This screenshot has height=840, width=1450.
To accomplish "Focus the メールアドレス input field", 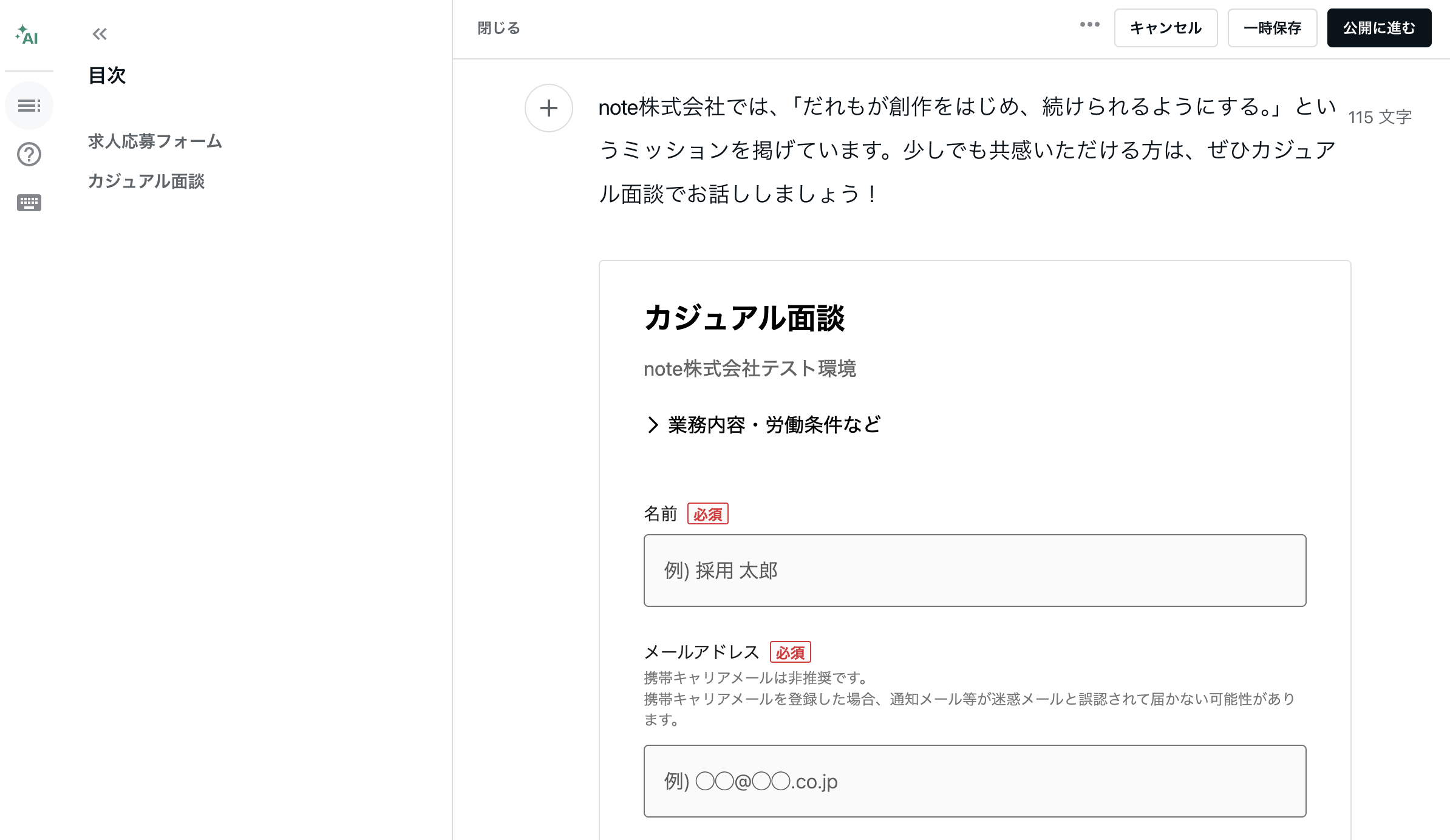I will point(975,781).
